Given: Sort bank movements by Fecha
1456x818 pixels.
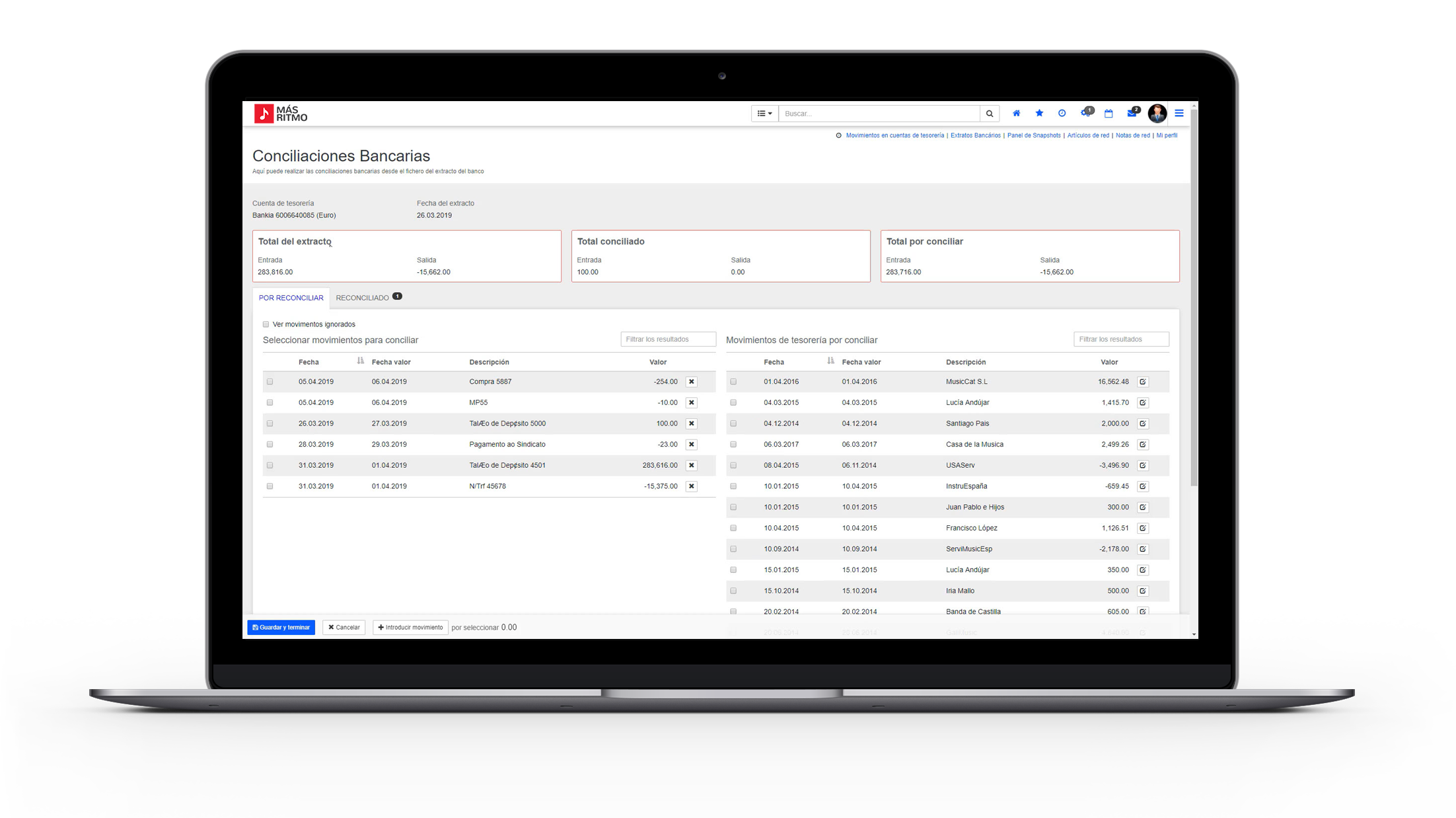Looking at the screenshot, I should pyautogui.click(x=360, y=361).
